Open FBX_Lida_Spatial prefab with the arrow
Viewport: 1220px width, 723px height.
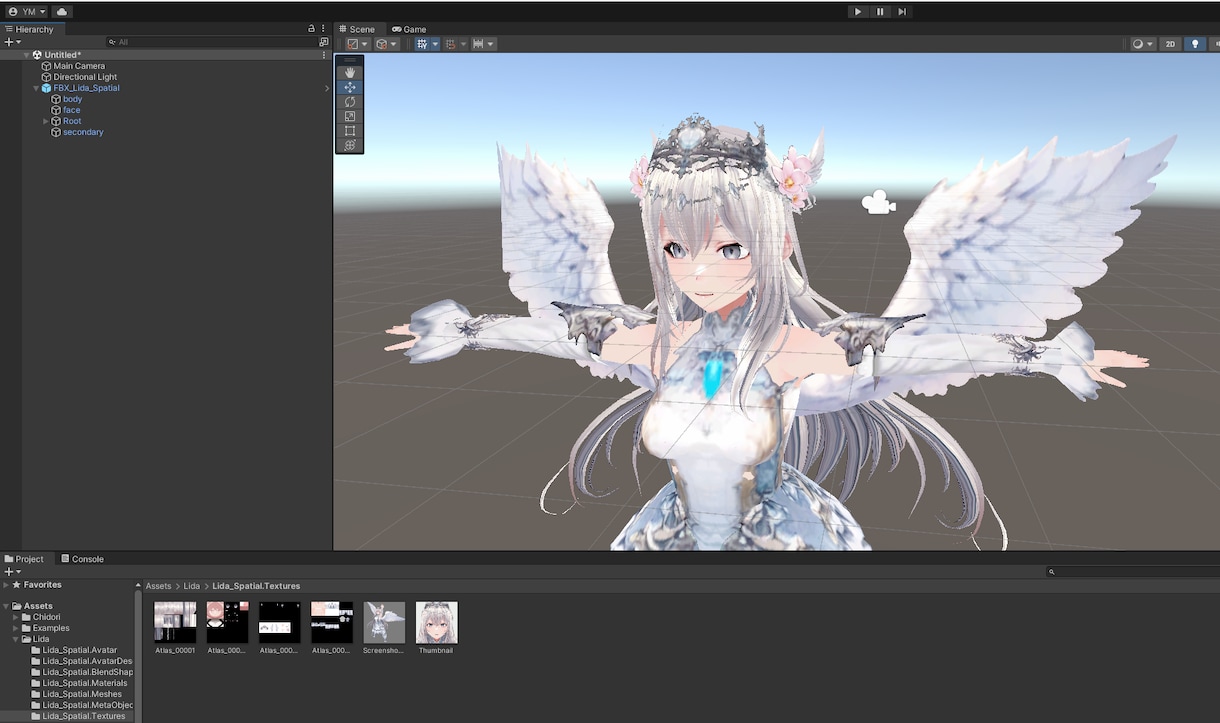(327, 88)
